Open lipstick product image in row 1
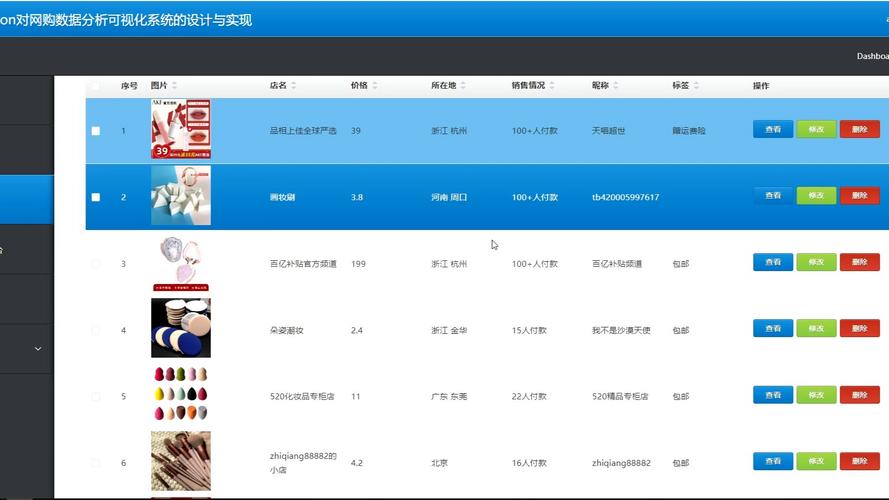Screen dimensions: 889x500 pyautogui.click(x=181, y=129)
